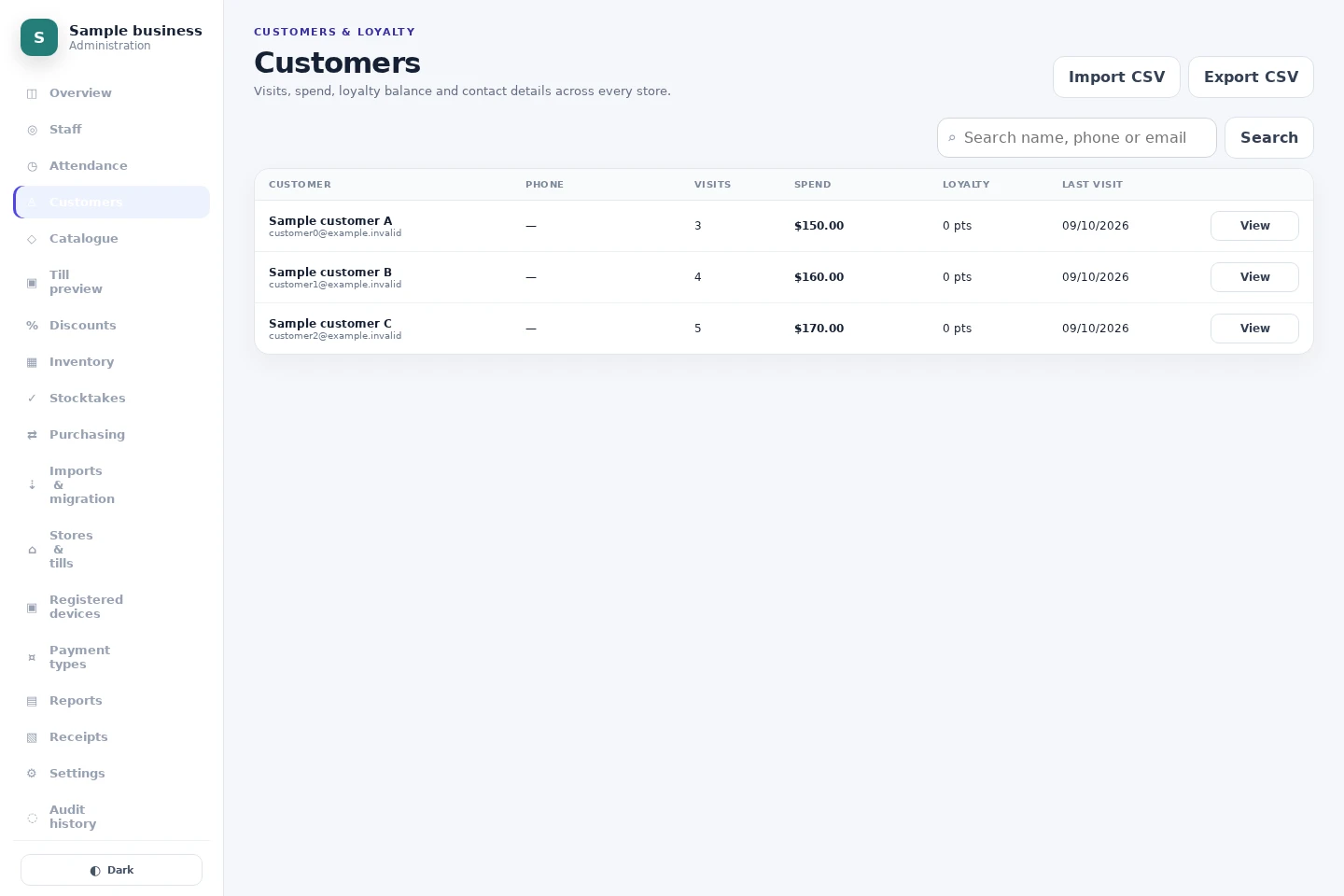Click the Loyalty column header
1344x896 pixels.
pos(966,185)
